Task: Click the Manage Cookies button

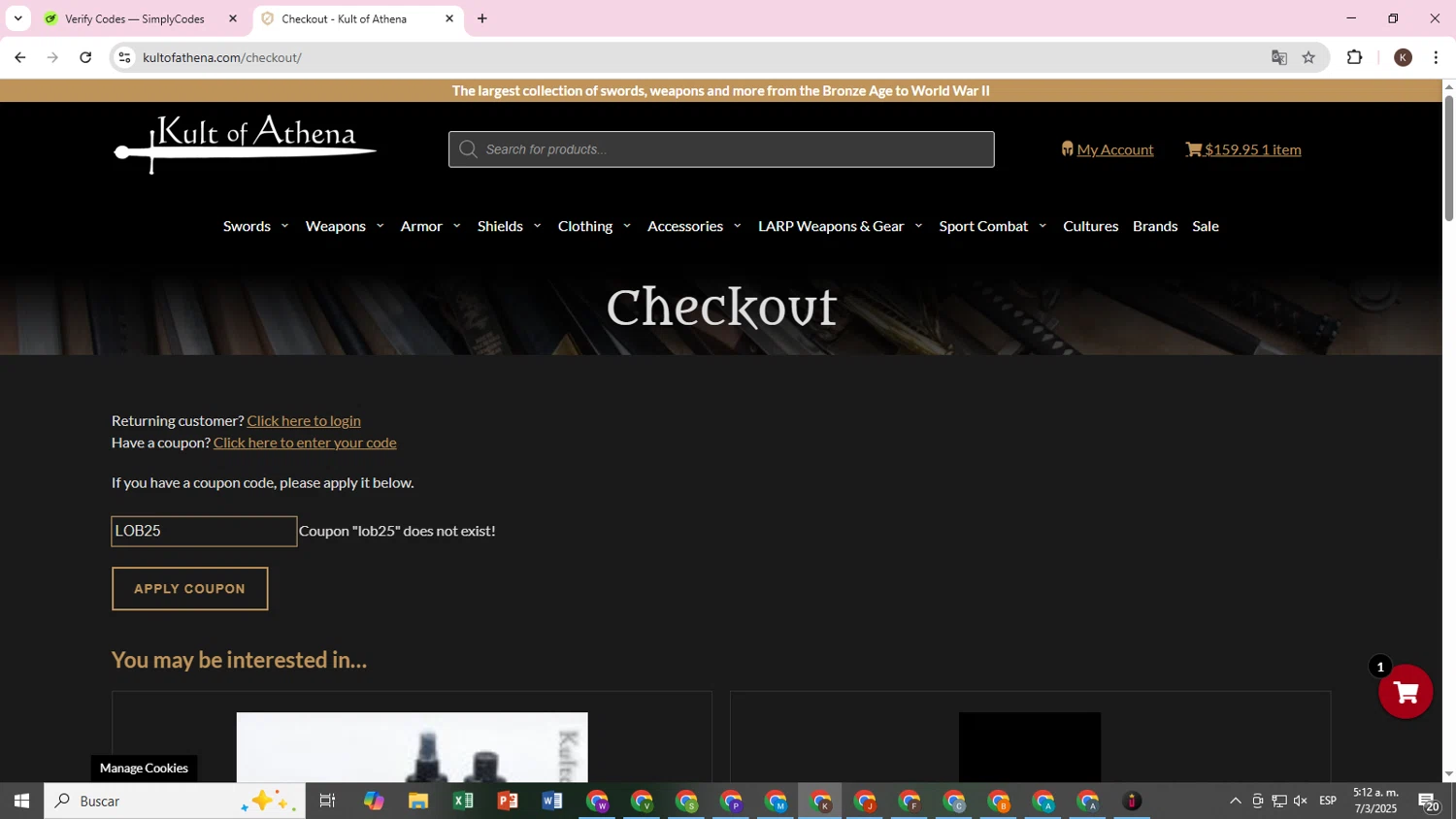Action: [x=144, y=768]
